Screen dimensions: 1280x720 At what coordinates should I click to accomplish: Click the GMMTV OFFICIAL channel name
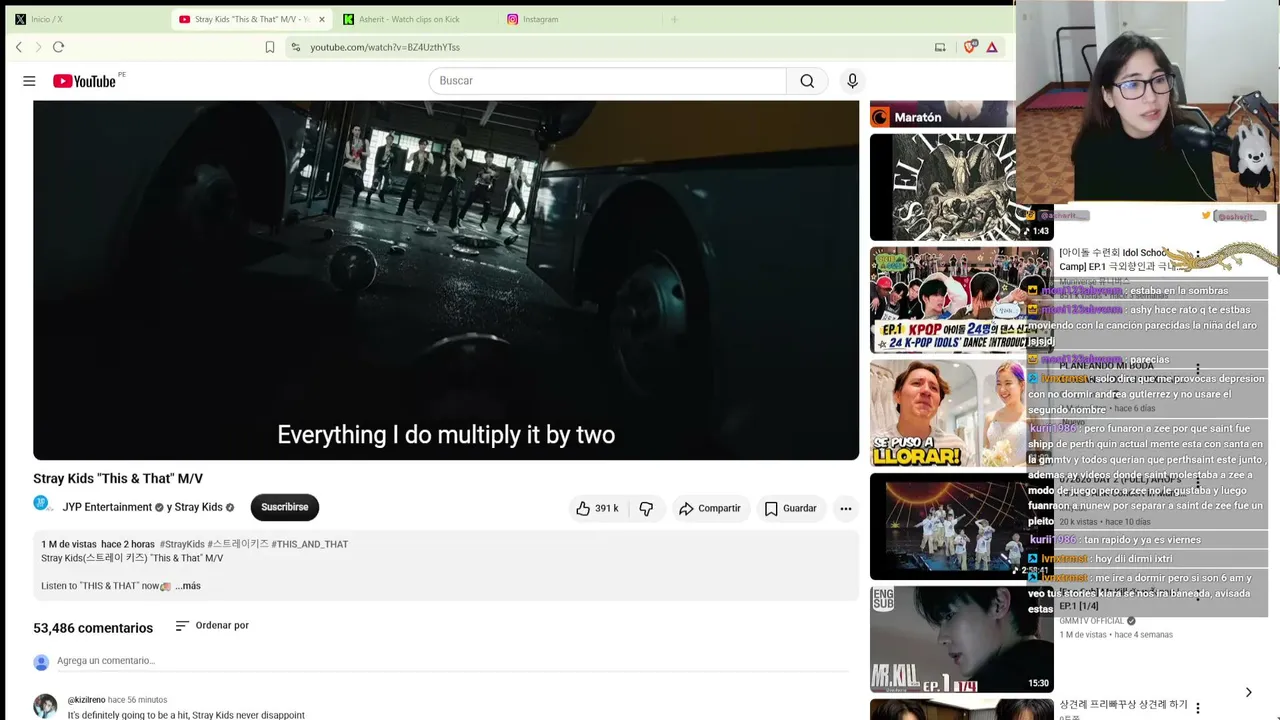(1092, 621)
